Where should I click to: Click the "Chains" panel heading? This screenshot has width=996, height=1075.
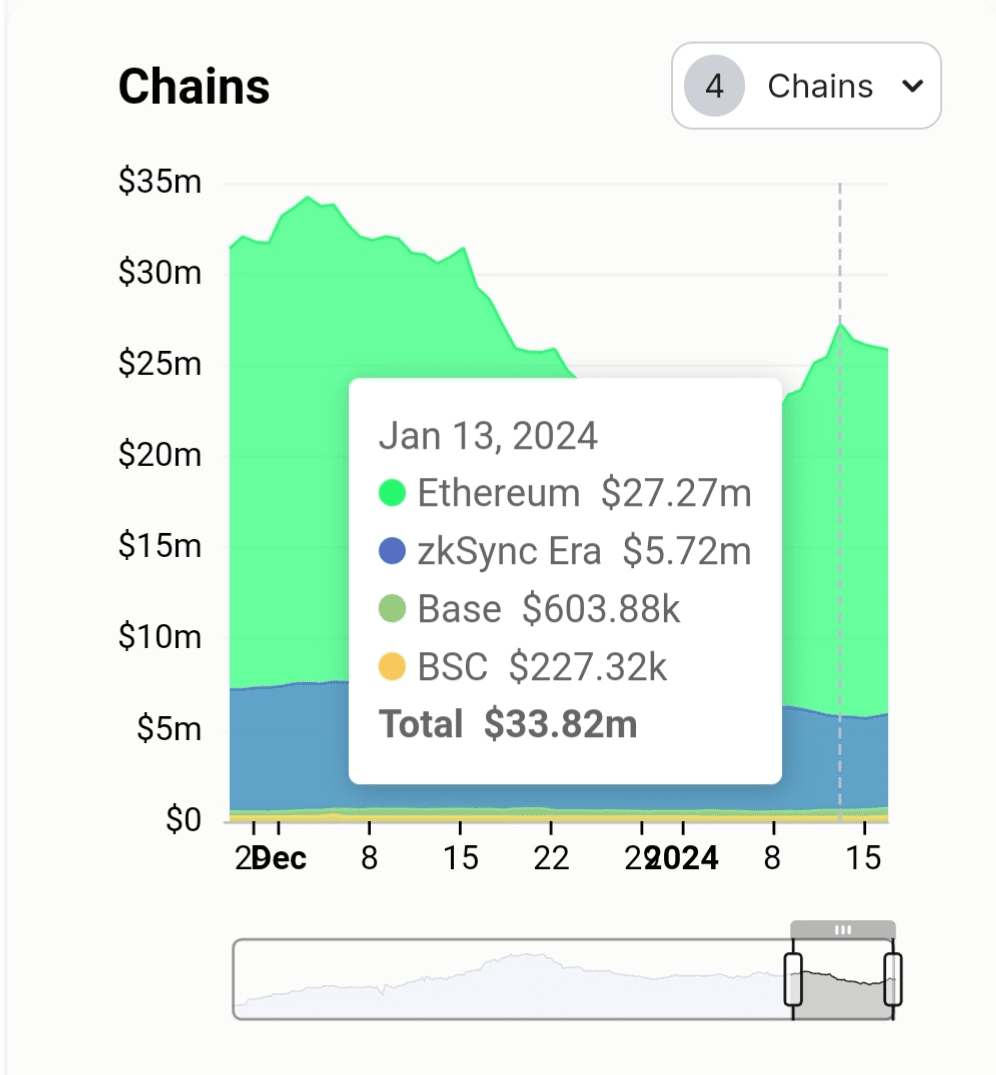pos(194,87)
